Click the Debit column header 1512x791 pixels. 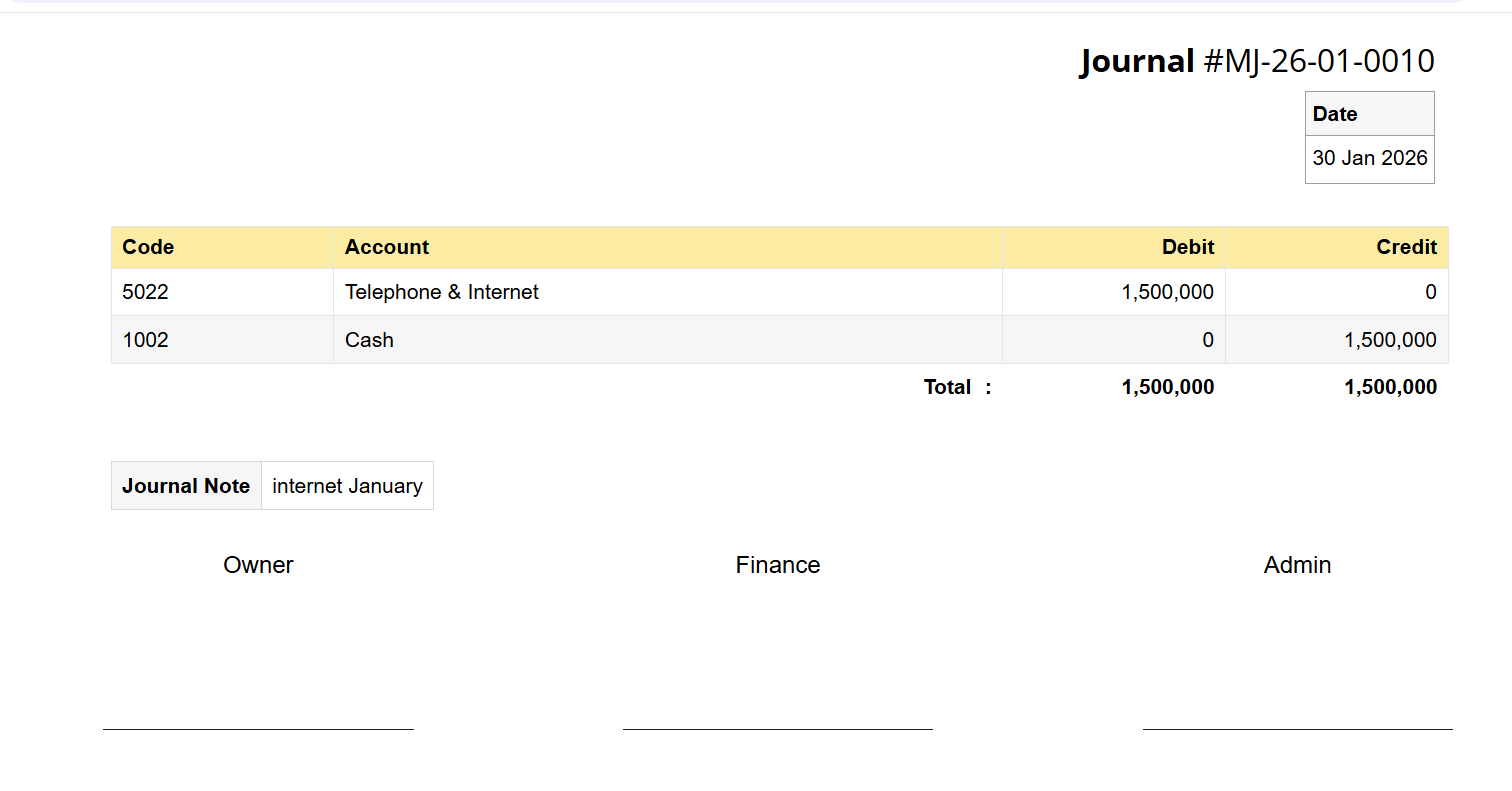click(x=1187, y=247)
